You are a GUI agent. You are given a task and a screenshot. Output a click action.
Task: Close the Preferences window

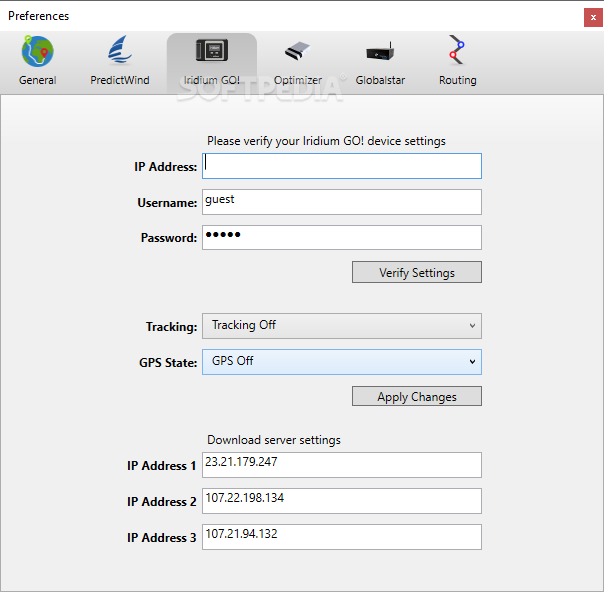click(x=593, y=18)
